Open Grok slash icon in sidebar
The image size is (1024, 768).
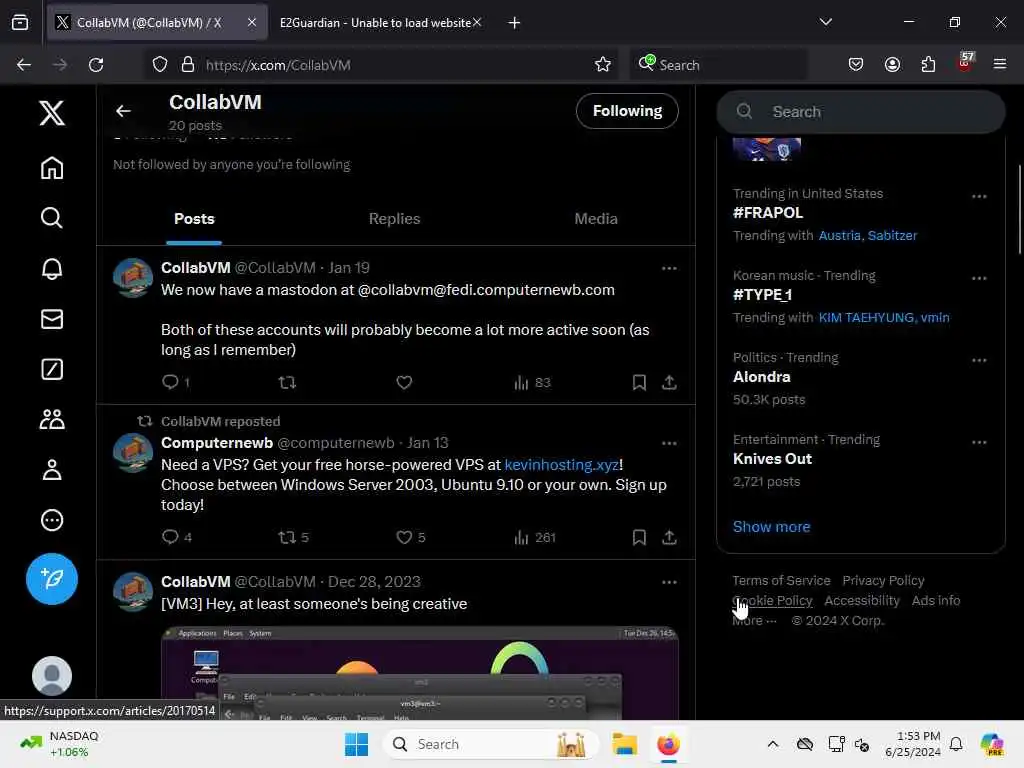pos(52,369)
